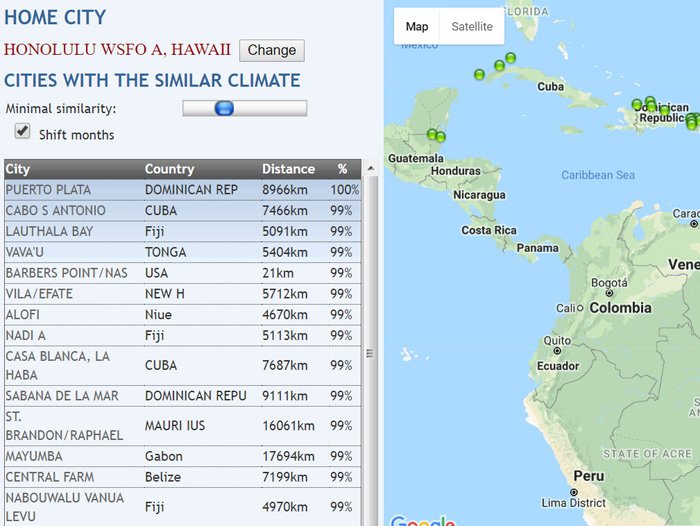Viewport: 700px width, 526px height.
Task: Click the right green marker in Belize
Action: point(441,137)
